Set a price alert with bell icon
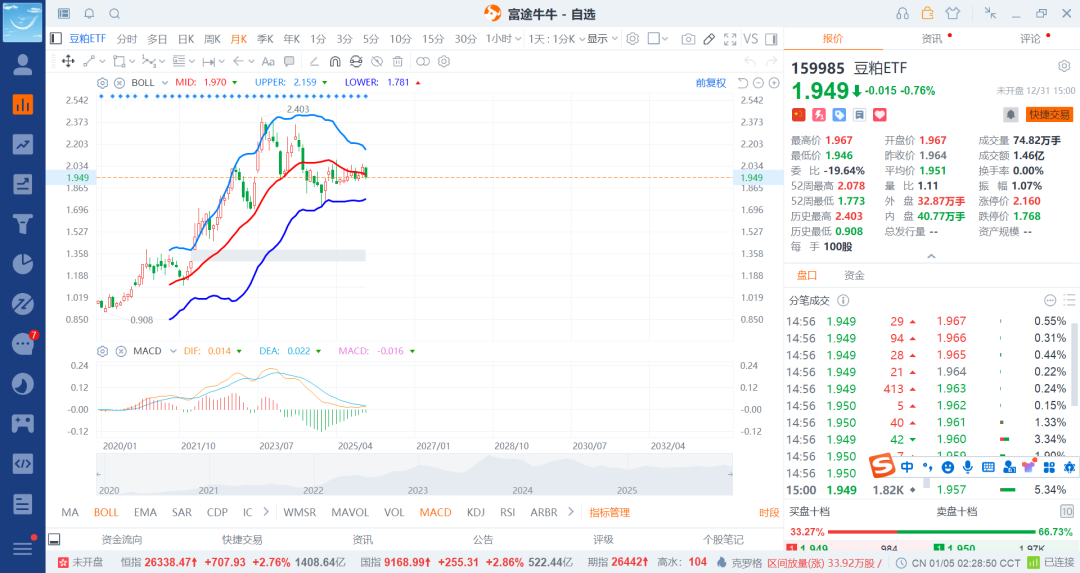 [x=1010, y=114]
